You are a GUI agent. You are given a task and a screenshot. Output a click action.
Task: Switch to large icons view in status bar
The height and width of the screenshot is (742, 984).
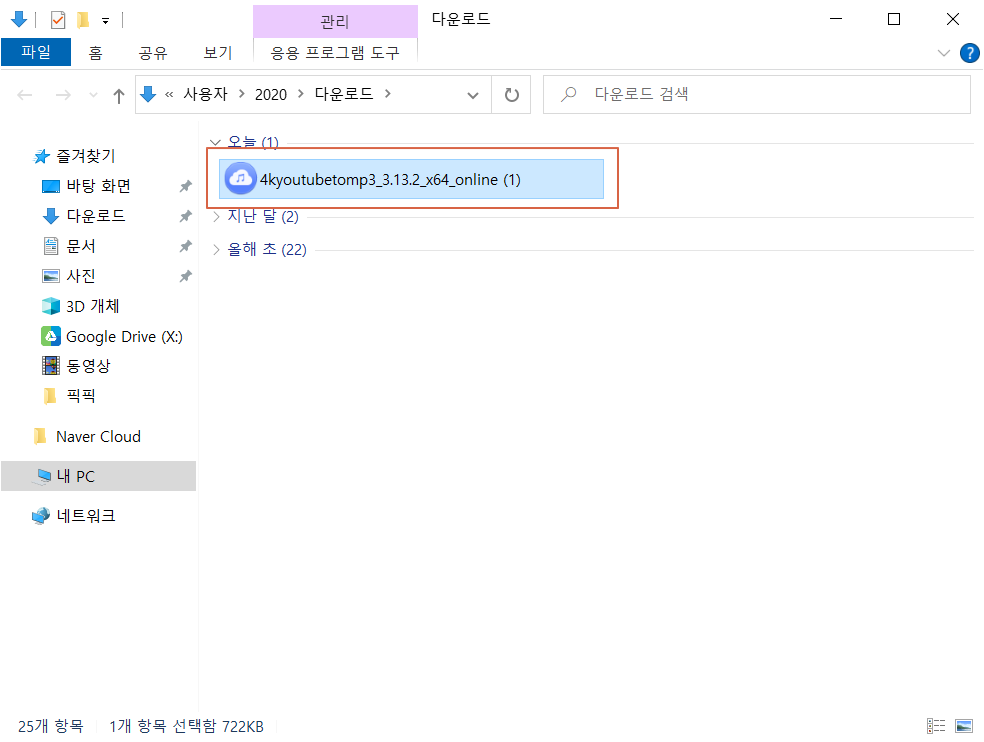tap(963, 726)
